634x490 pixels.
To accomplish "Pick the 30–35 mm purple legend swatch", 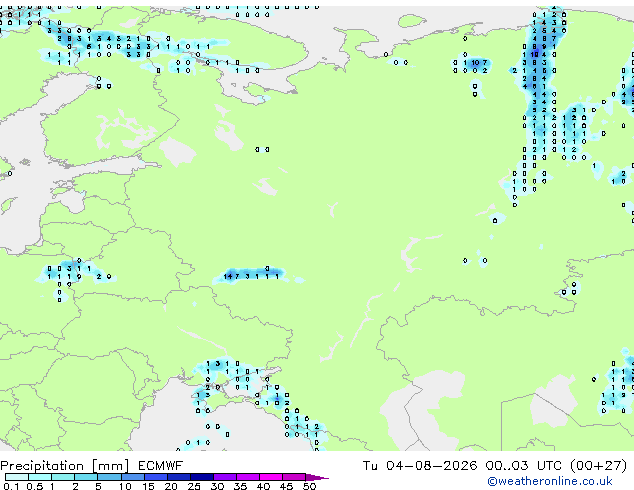I will click(225, 477).
